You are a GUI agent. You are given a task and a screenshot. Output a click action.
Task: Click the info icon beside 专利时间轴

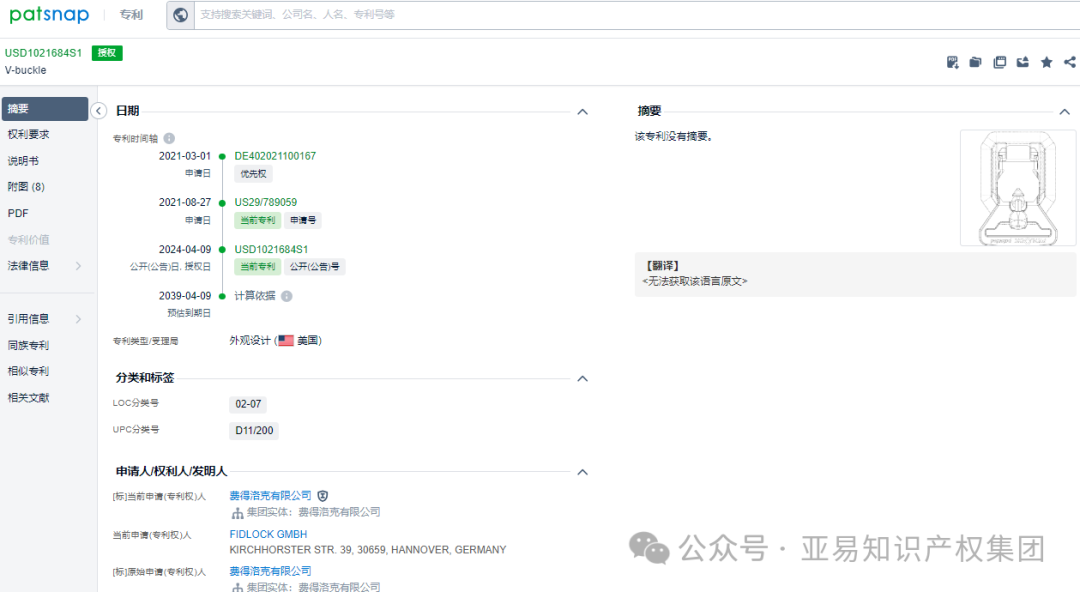coord(166,137)
